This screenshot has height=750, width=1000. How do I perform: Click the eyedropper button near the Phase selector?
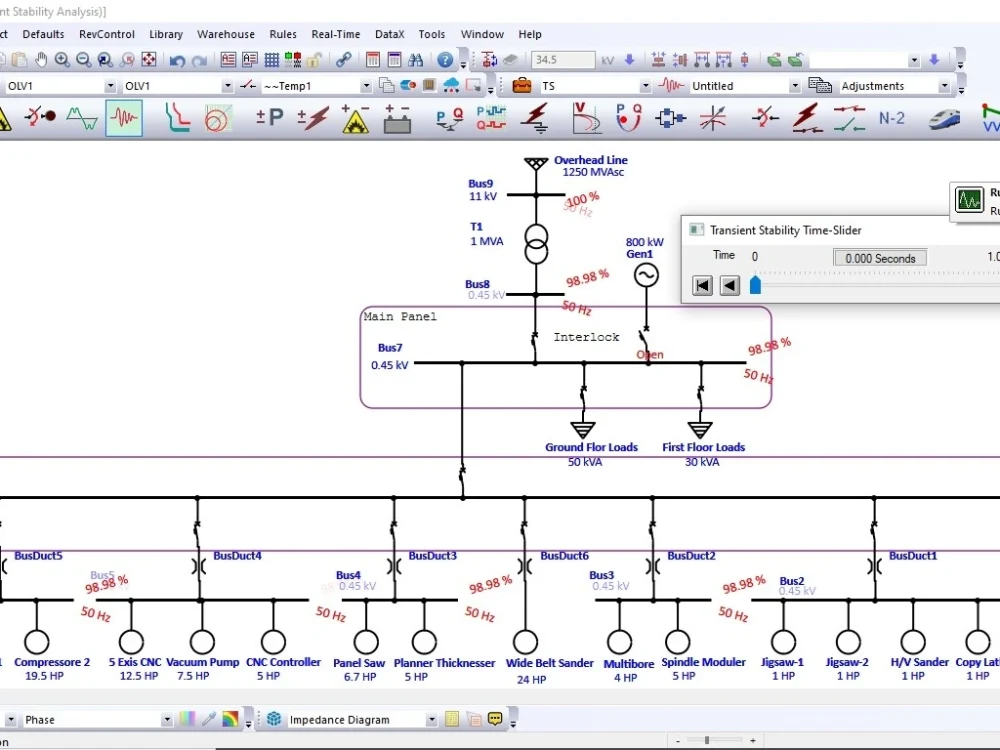click(x=209, y=718)
